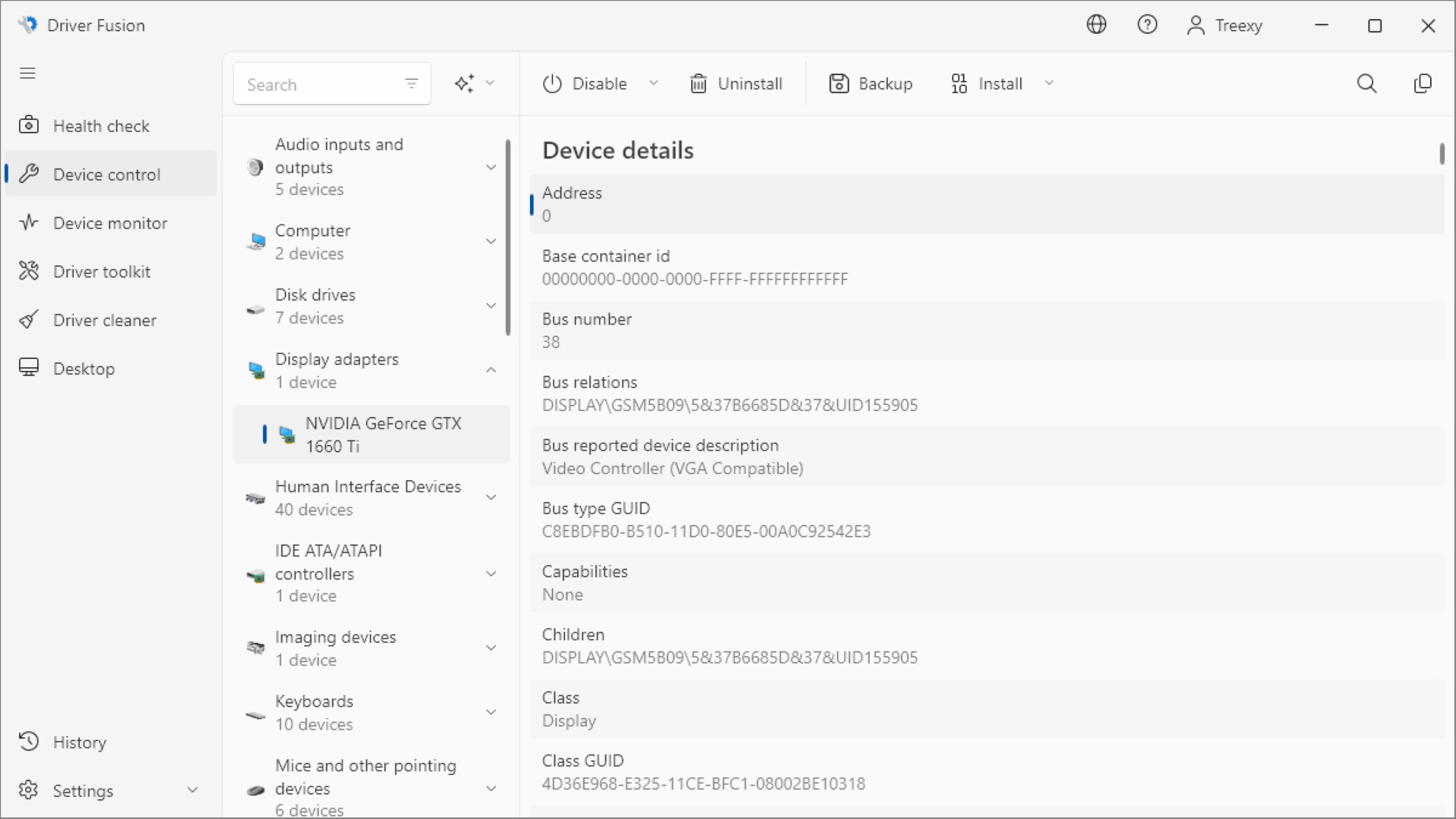Open Health check section
The image size is (1456, 819).
point(101,125)
